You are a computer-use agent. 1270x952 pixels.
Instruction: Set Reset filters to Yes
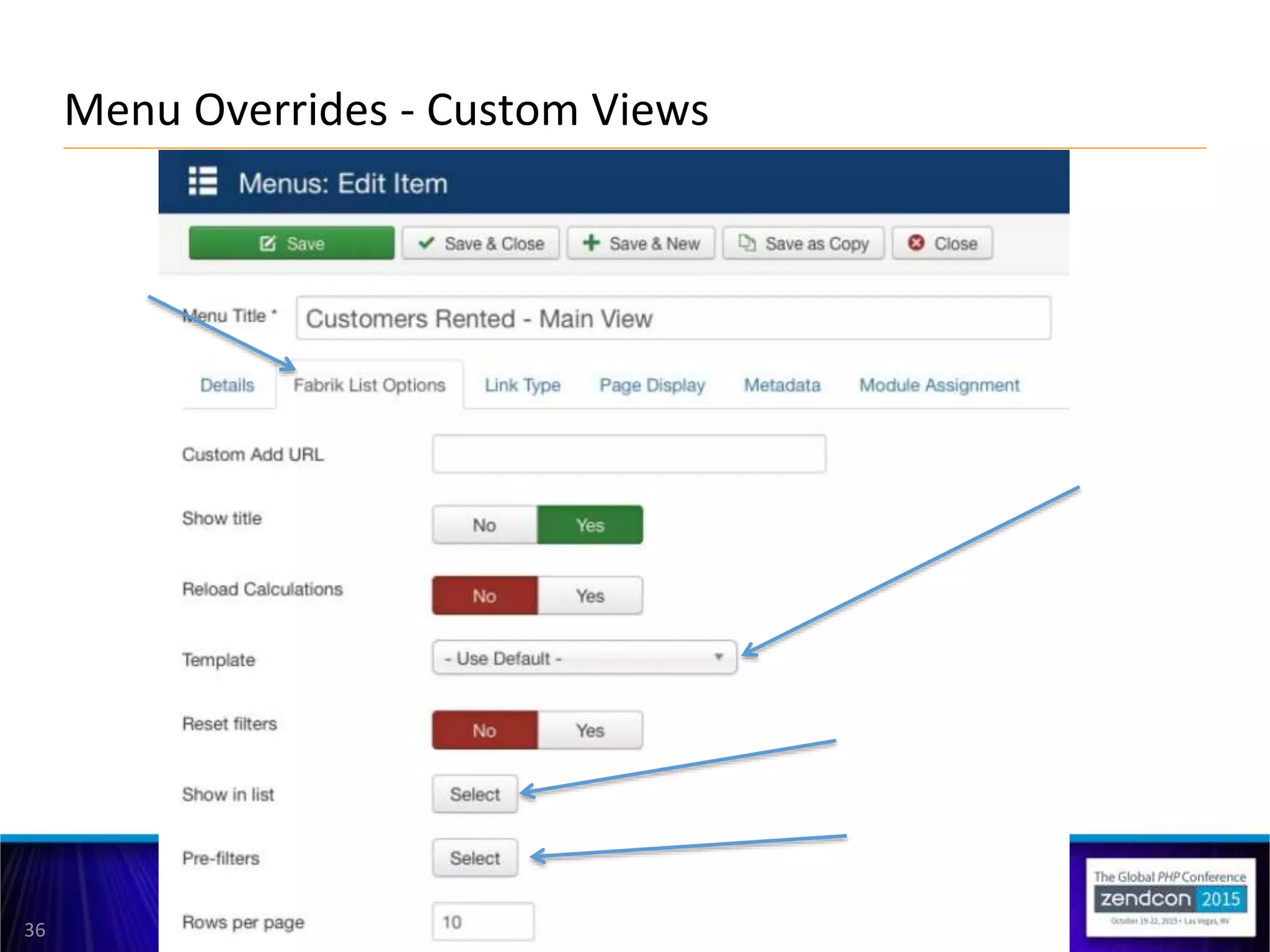(590, 730)
